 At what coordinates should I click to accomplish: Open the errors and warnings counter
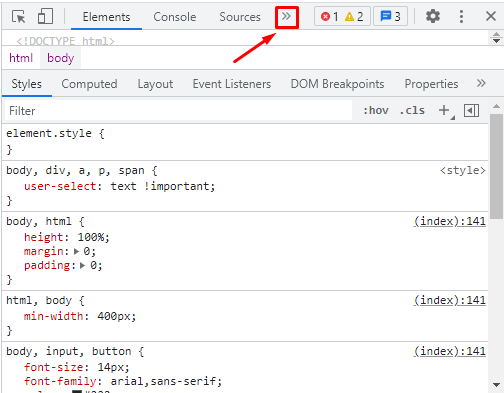click(x=342, y=16)
